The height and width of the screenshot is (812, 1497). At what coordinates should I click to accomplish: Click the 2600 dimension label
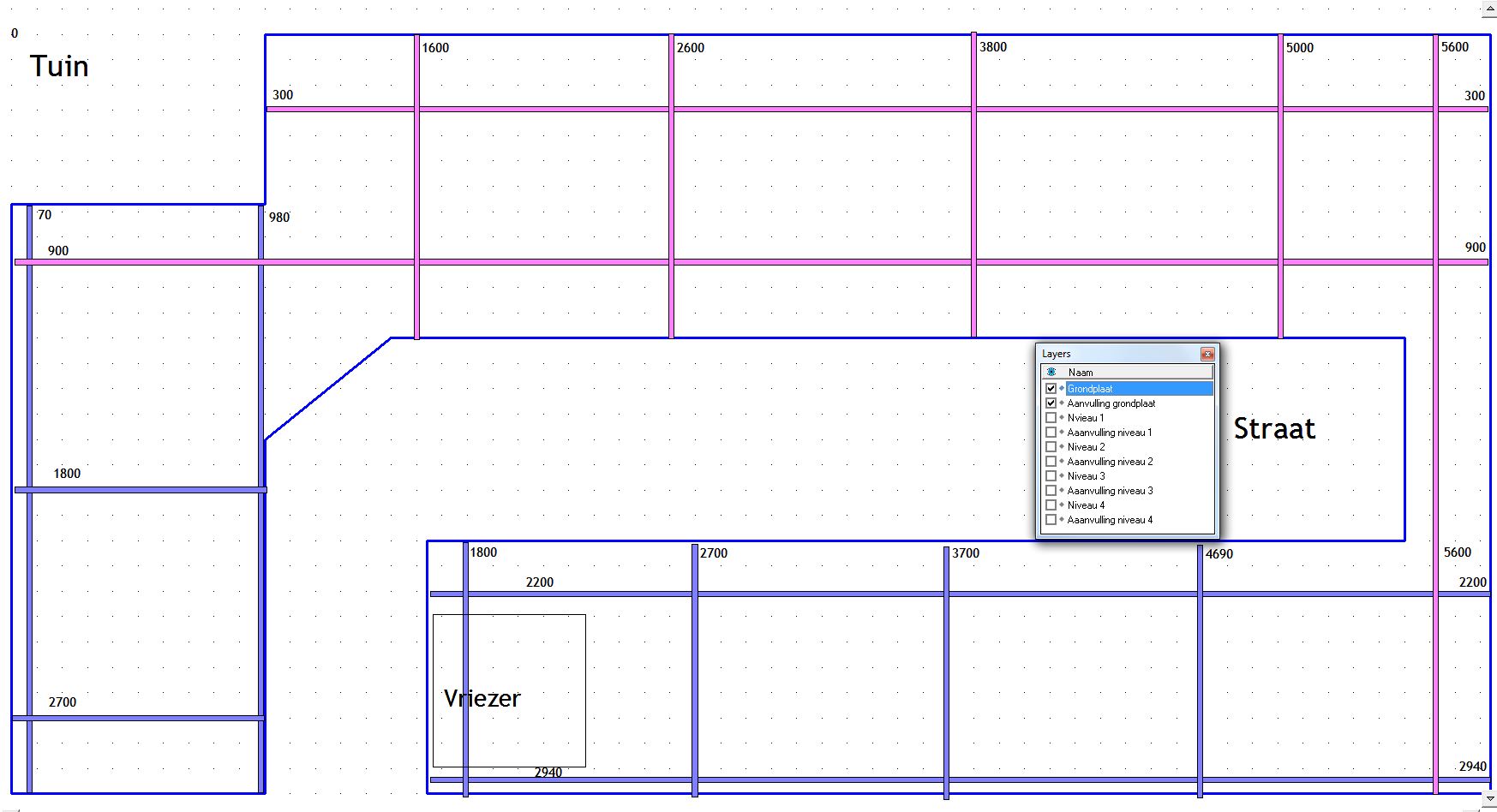click(691, 48)
